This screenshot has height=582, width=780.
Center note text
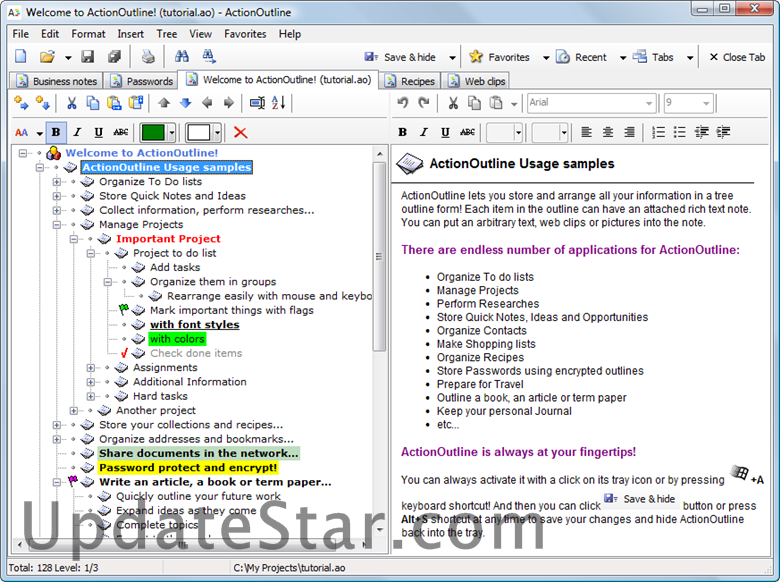click(608, 132)
